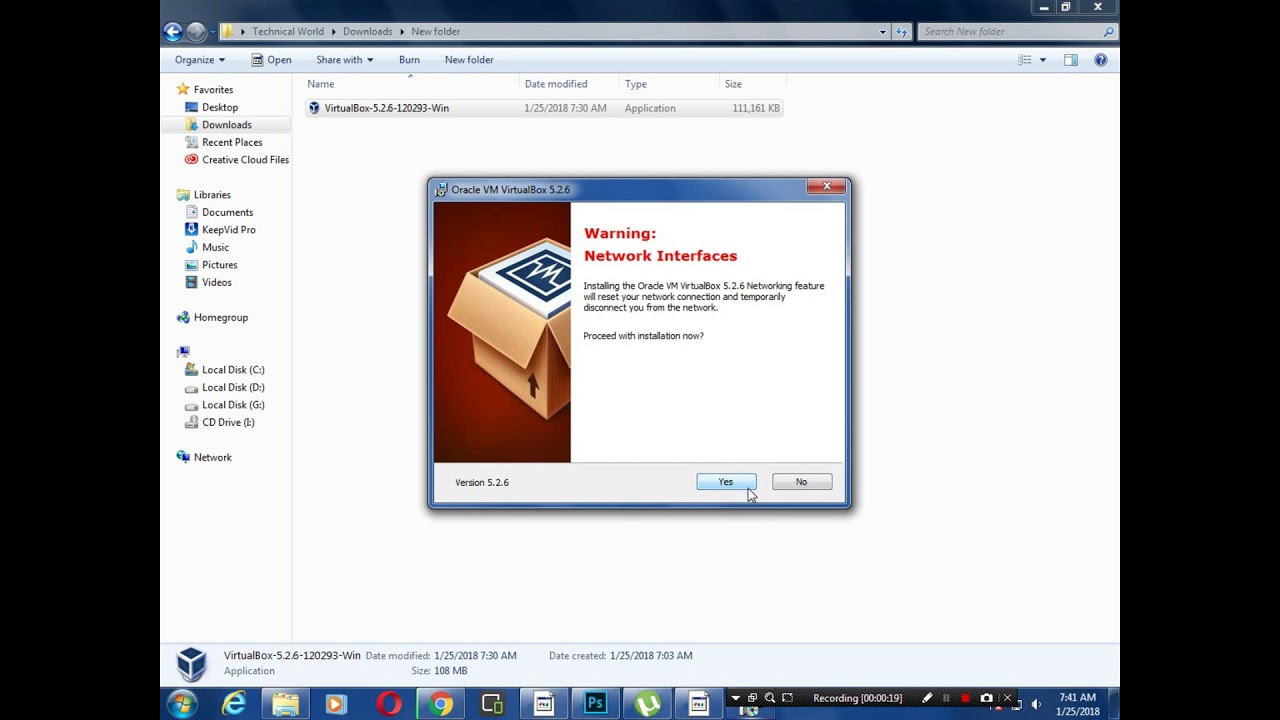
Task: Open Desktop in Favorites
Action: 220,107
